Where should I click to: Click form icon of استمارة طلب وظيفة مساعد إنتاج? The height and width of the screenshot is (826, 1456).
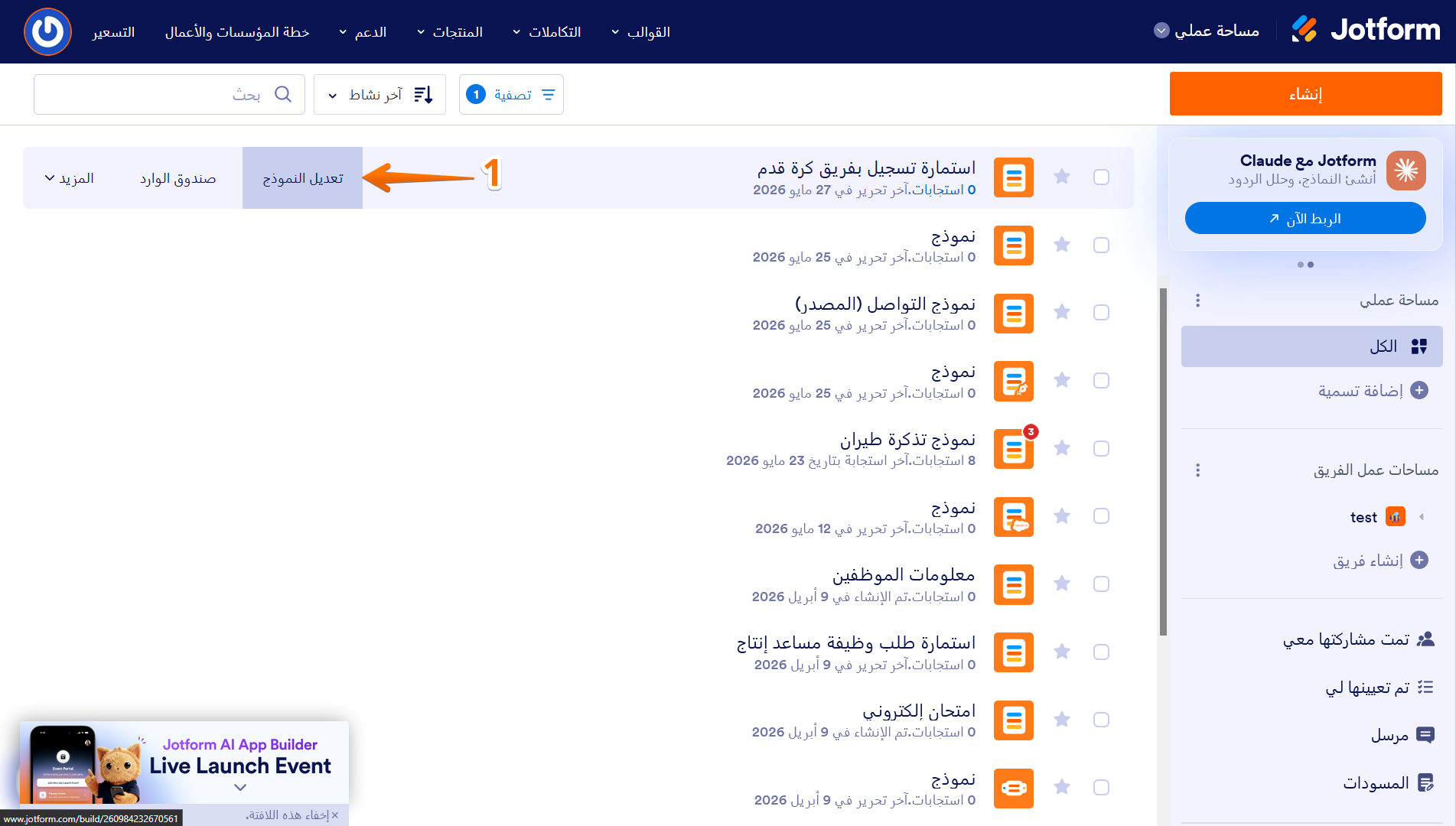point(1014,652)
